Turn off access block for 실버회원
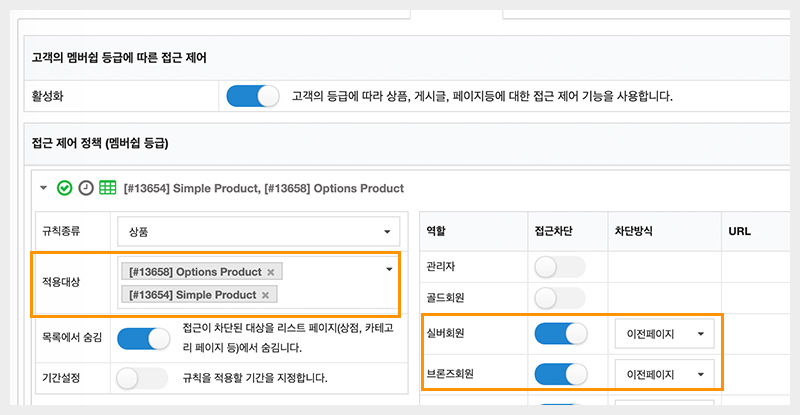The height and width of the screenshot is (415, 800). (560, 333)
